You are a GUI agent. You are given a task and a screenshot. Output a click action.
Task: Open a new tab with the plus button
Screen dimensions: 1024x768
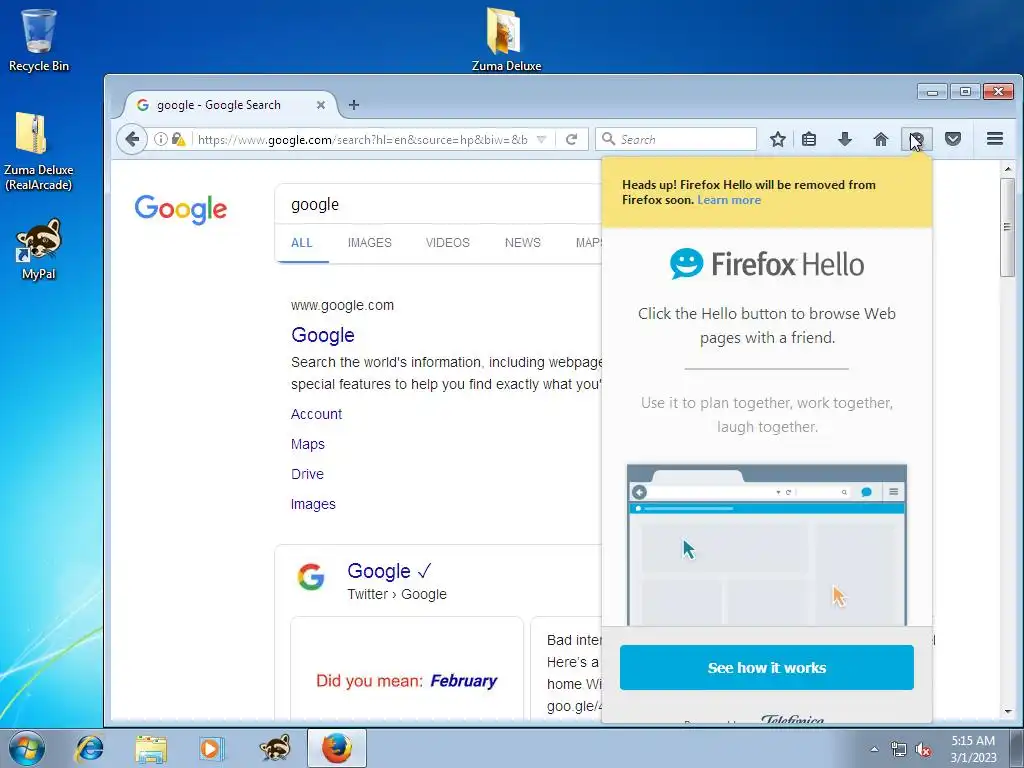pyautogui.click(x=354, y=104)
